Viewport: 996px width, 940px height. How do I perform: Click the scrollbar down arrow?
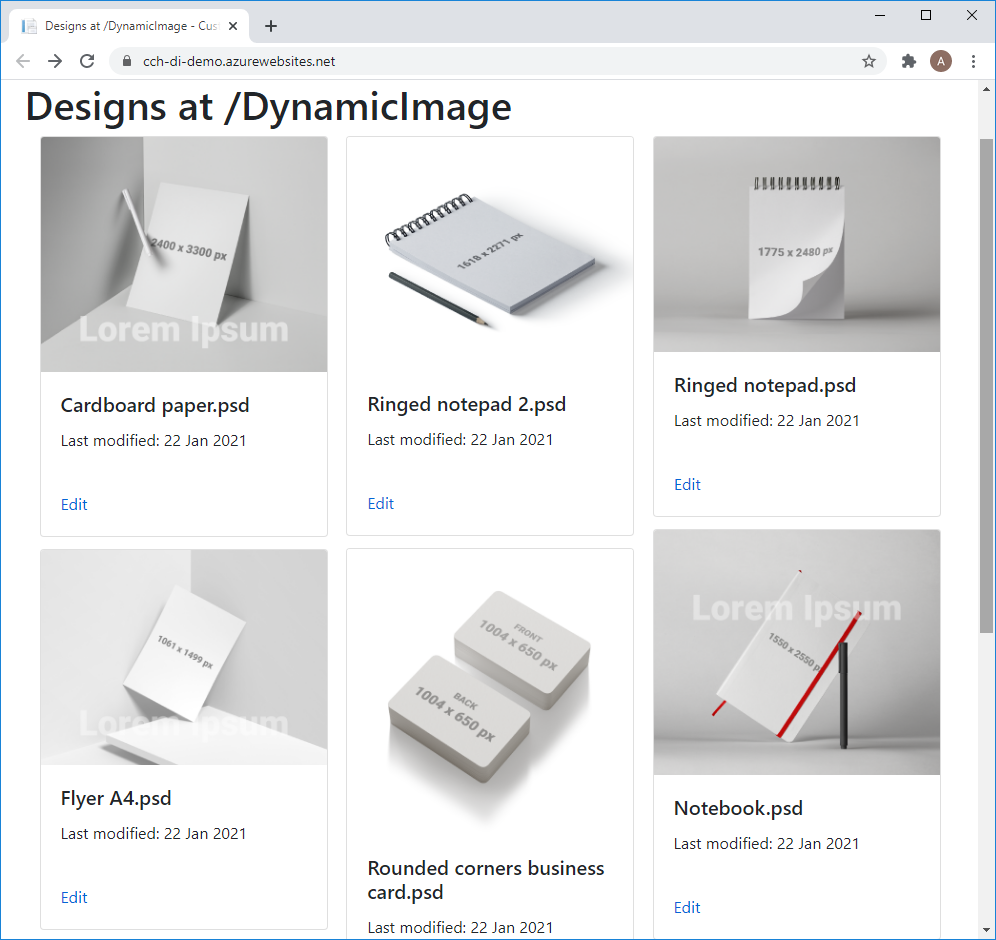pyautogui.click(x=986, y=930)
